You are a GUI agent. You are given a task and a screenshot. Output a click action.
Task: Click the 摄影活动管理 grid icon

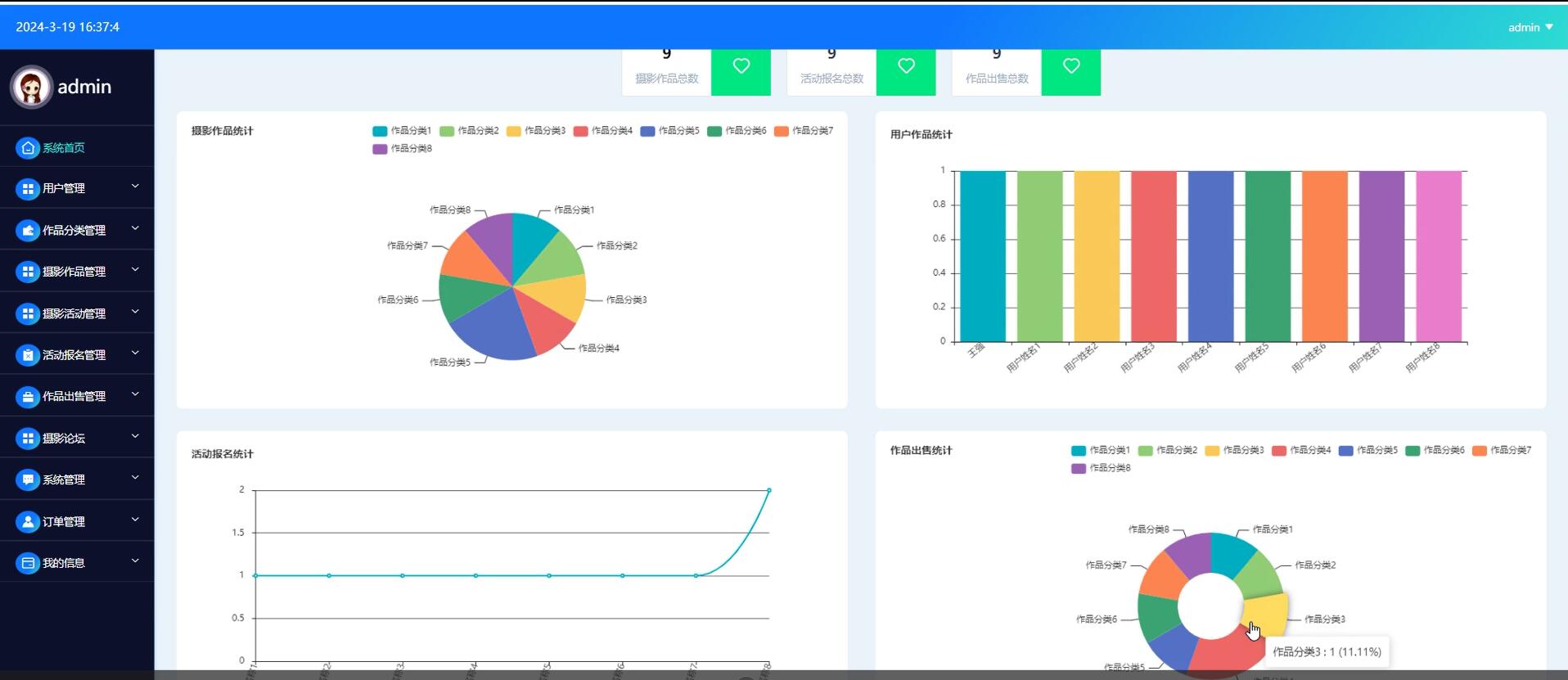(28, 313)
